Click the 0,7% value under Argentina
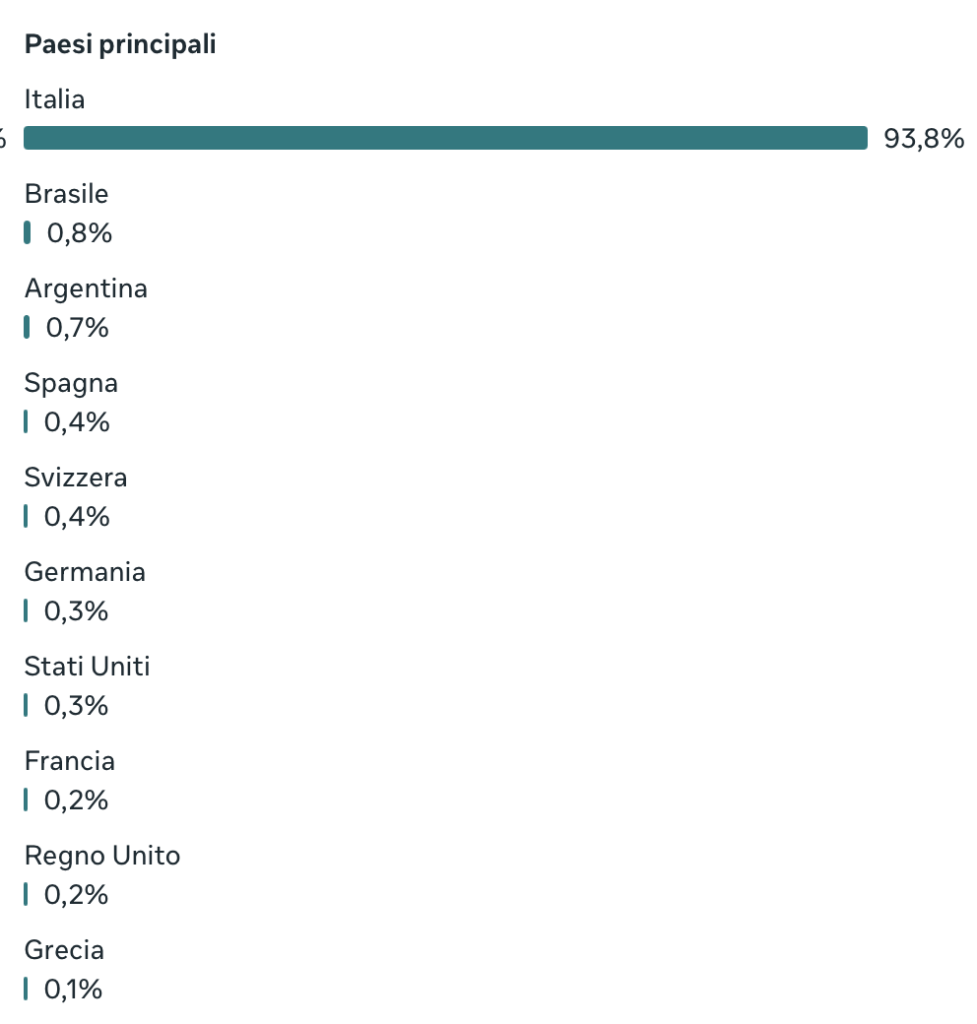977x1024 pixels. 77,328
